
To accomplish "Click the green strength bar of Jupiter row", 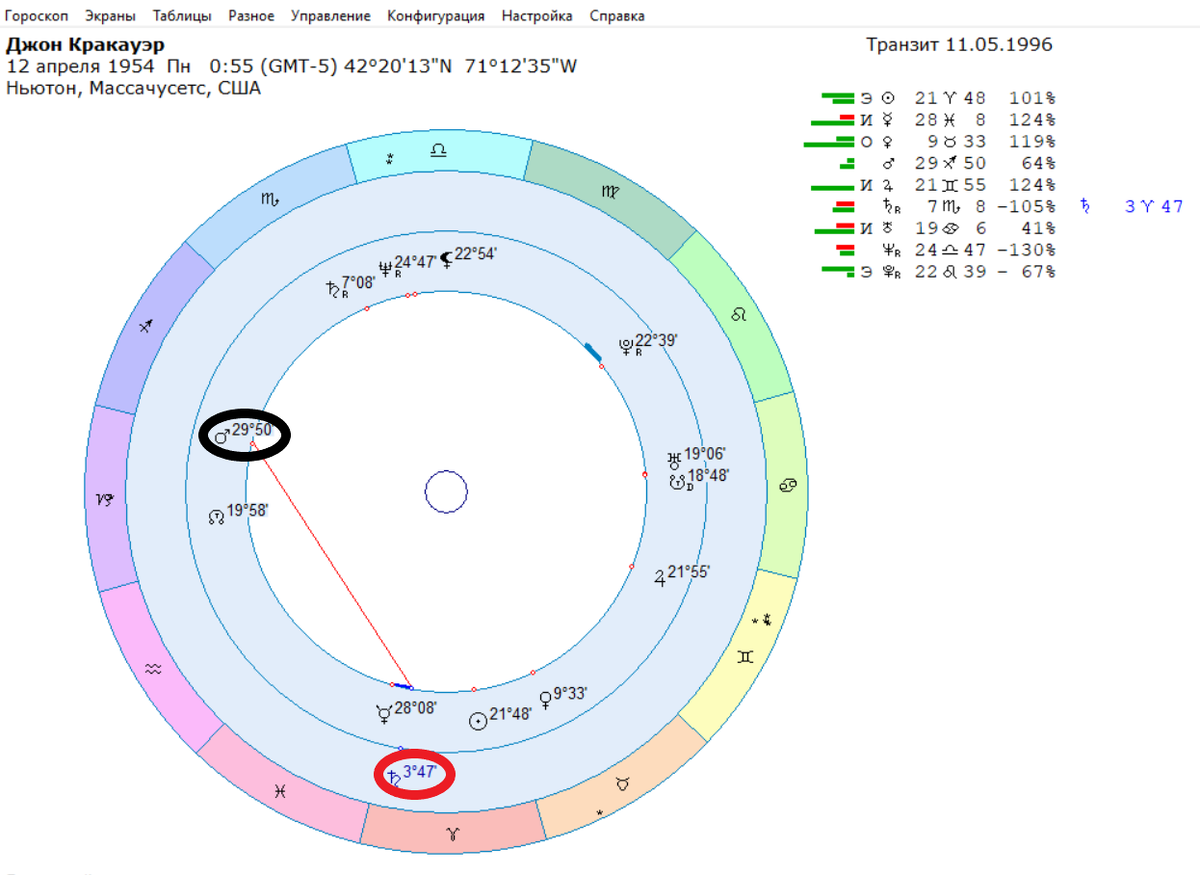I will [x=832, y=186].
